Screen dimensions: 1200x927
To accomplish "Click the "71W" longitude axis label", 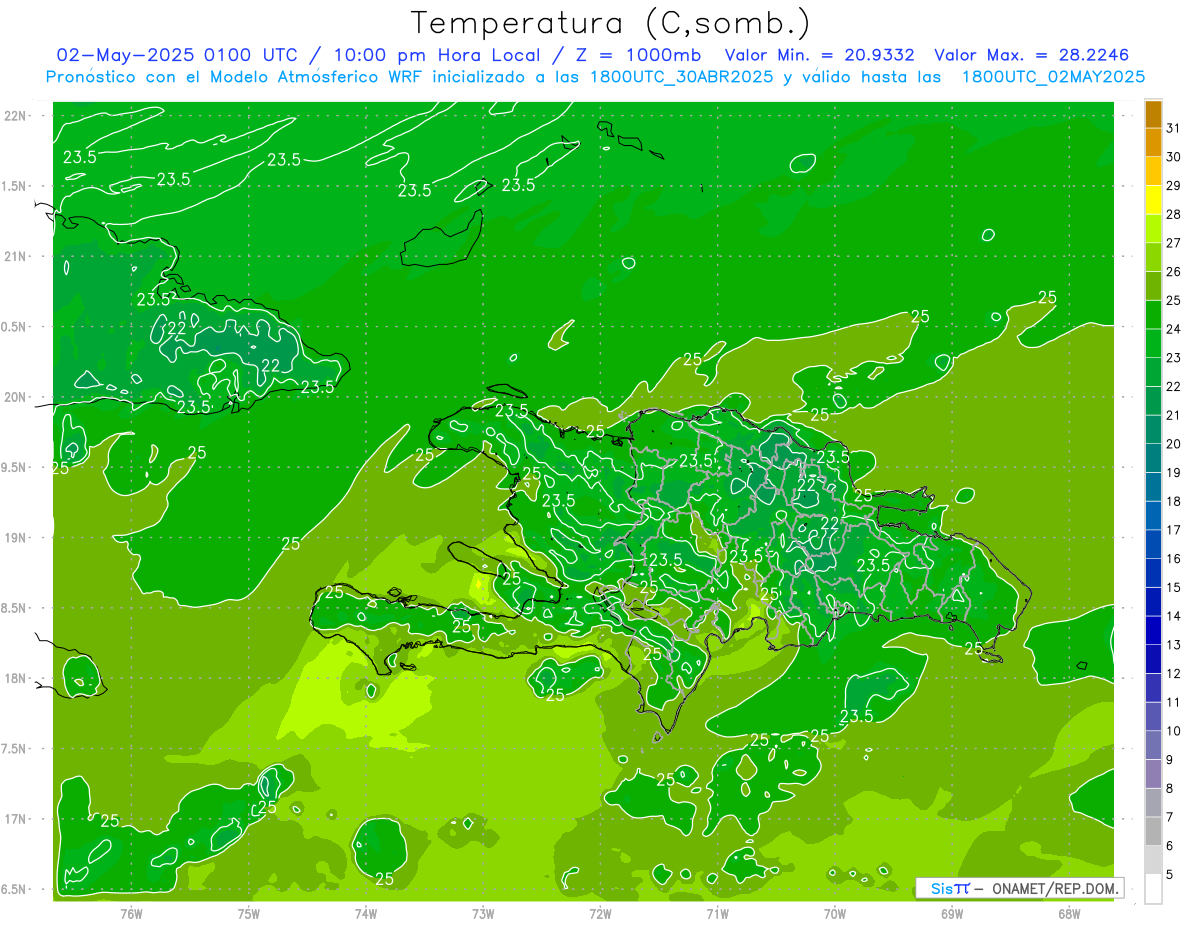I will point(717,913).
